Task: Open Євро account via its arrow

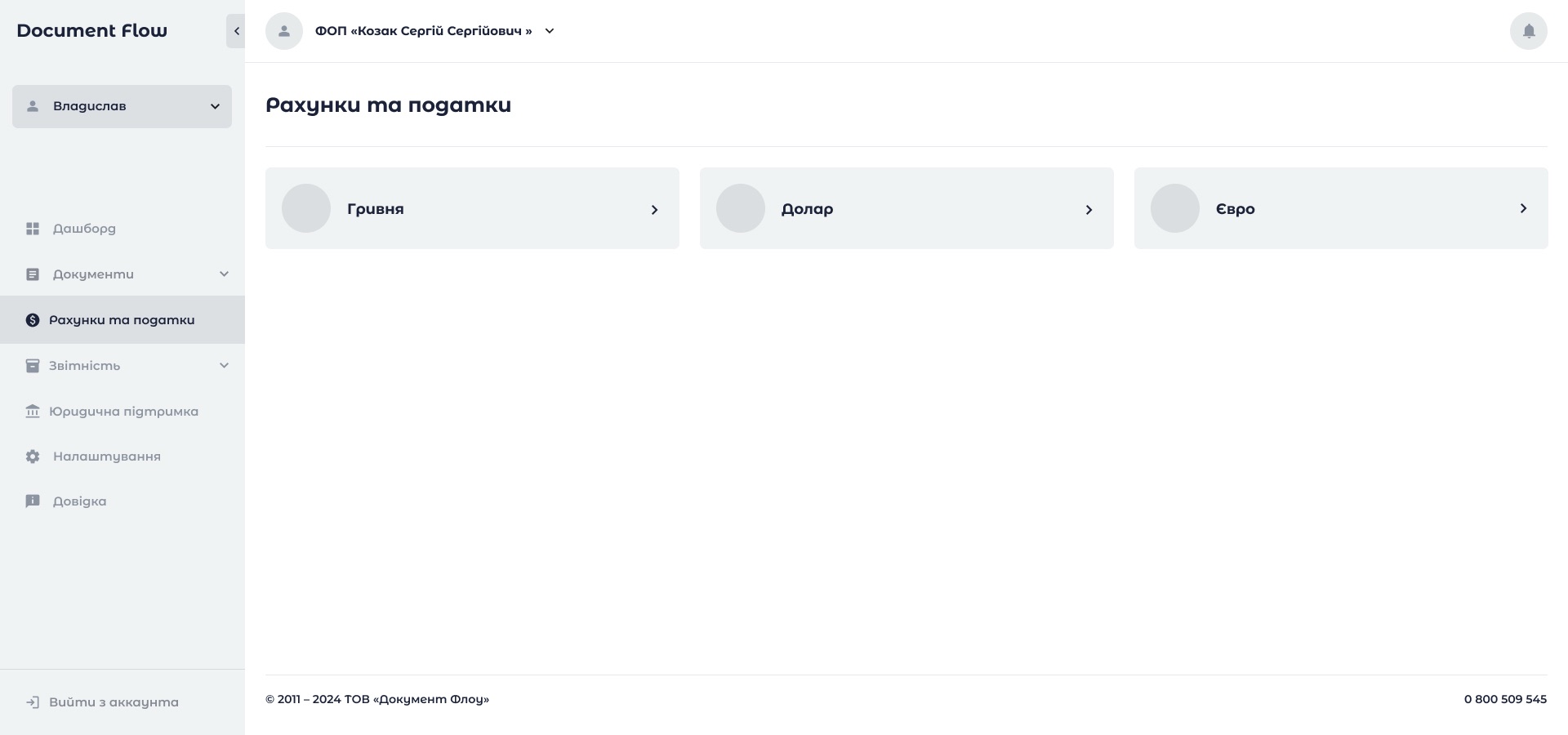Action: [x=1523, y=208]
